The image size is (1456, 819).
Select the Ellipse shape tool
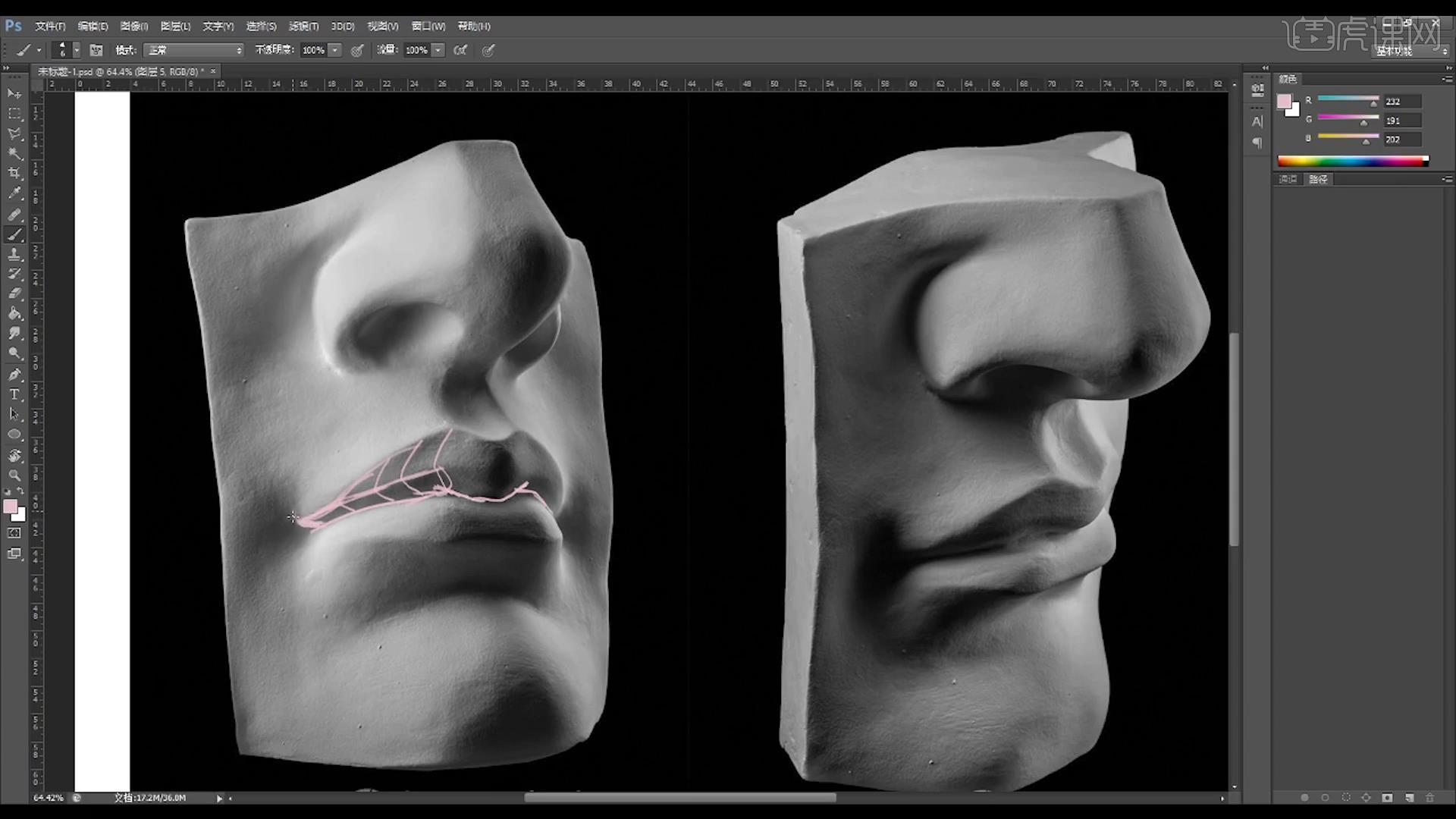pyautogui.click(x=14, y=435)
